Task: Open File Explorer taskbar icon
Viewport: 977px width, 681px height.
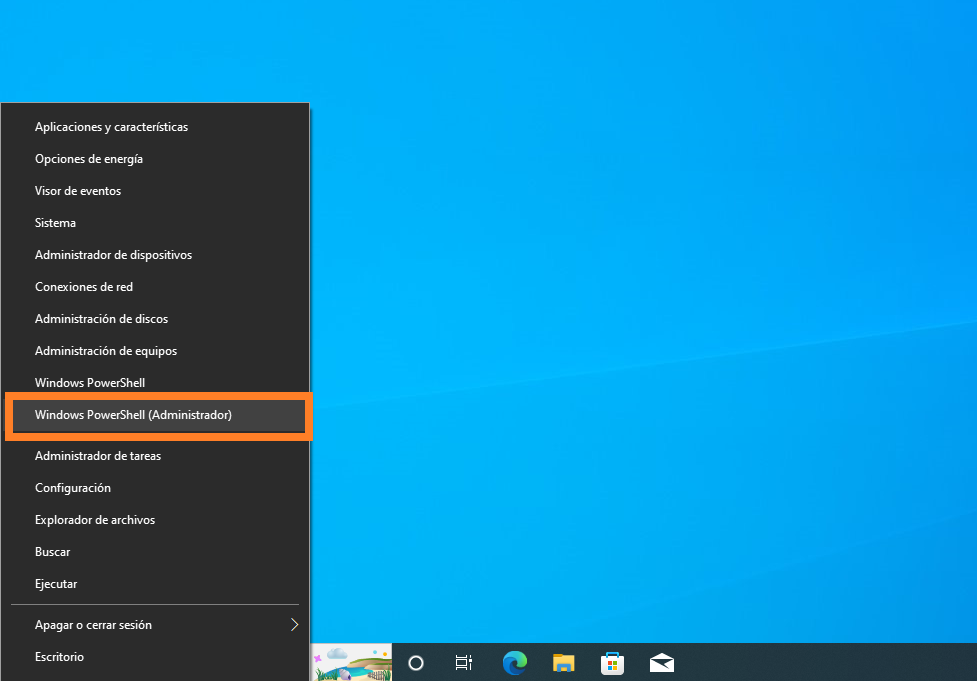Action: coord(564,662)
